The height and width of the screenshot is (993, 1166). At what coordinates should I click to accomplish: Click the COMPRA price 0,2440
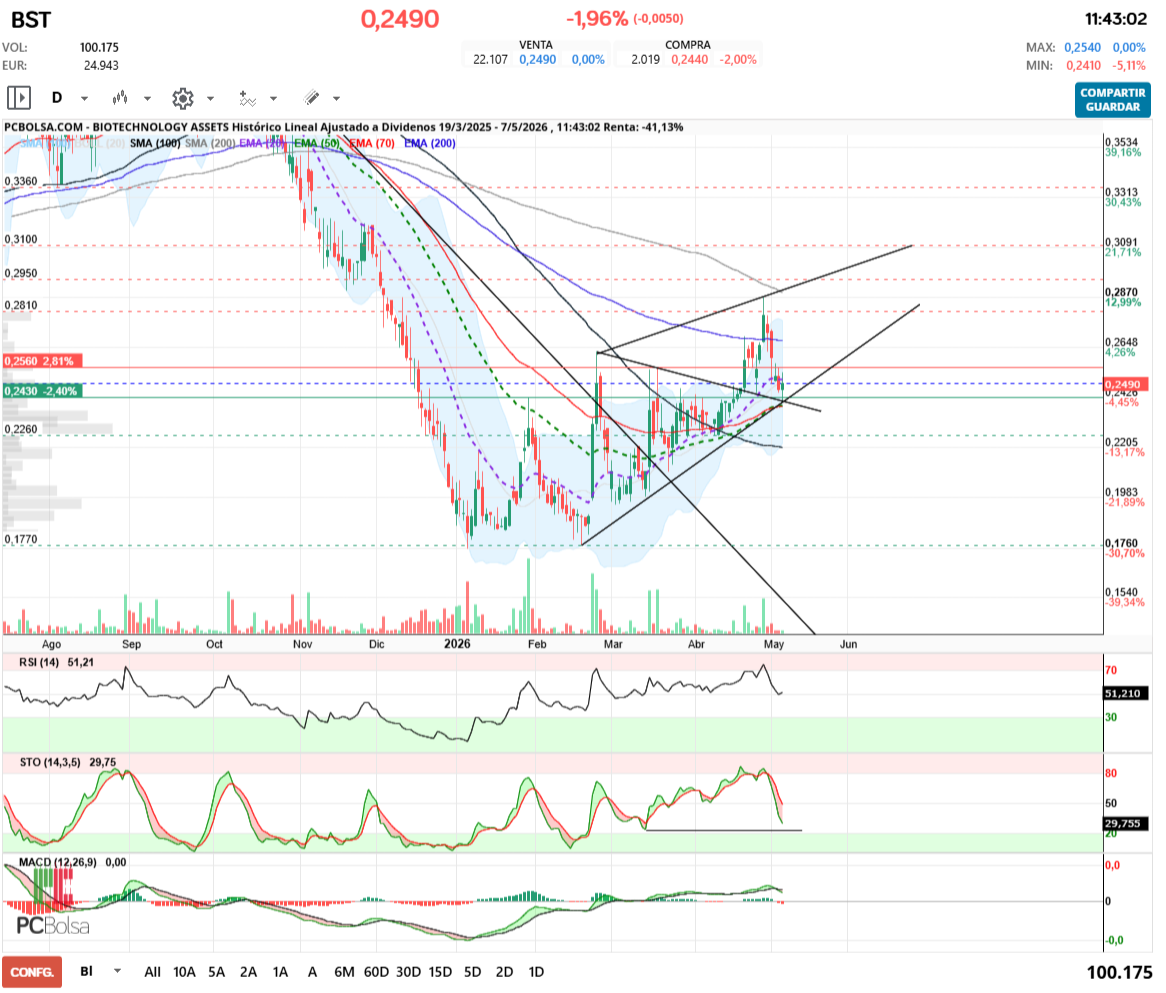pos(689,60)
